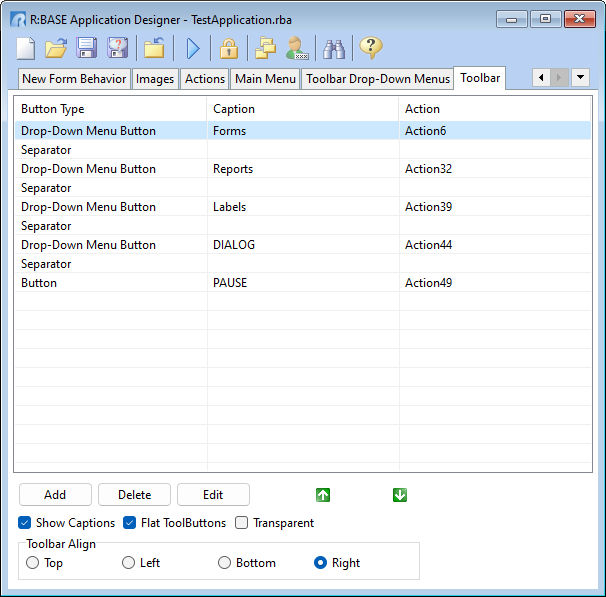Image resolution: width=606 pixels, height=597 pixels.
Task: Move selected item down with green arrow
Action: coord(400,495)
